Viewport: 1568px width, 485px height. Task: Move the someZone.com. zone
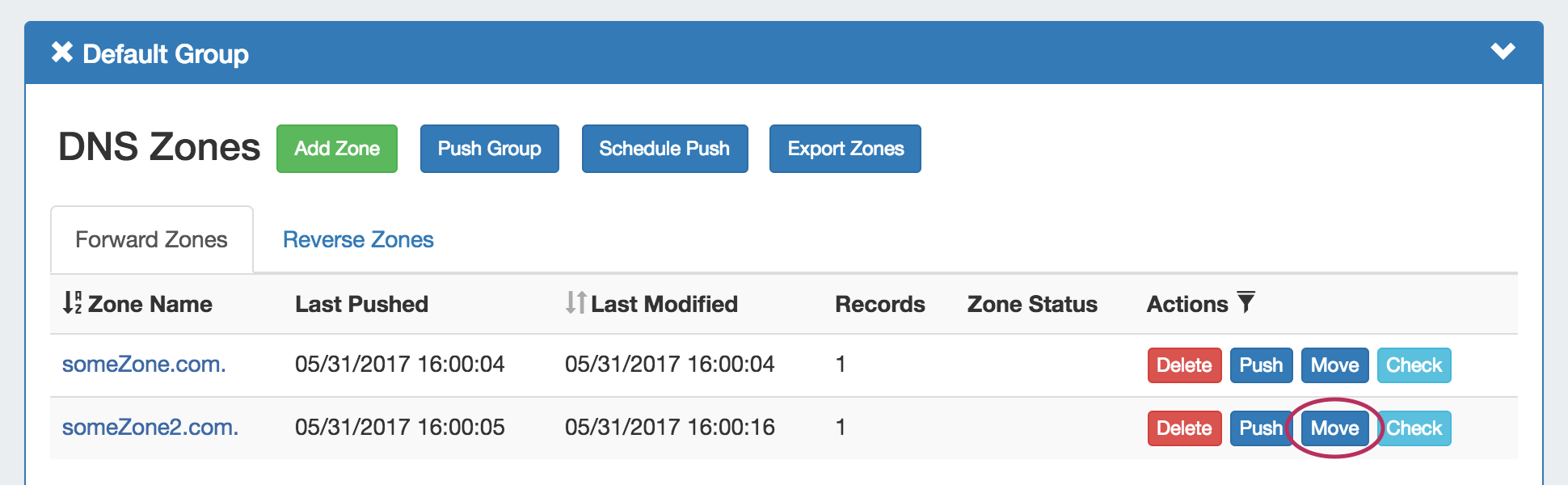click(x=1334, y=365)
